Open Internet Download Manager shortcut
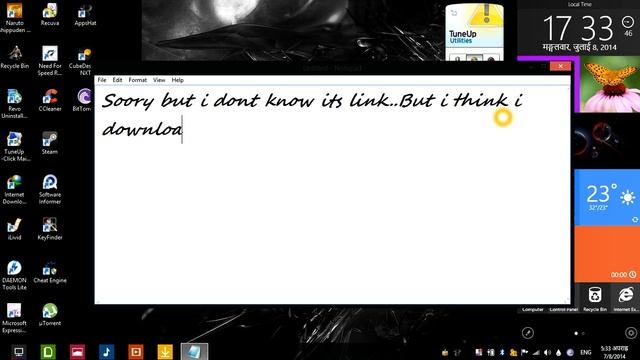The image size is (640, 360). (x=14, y=189)
